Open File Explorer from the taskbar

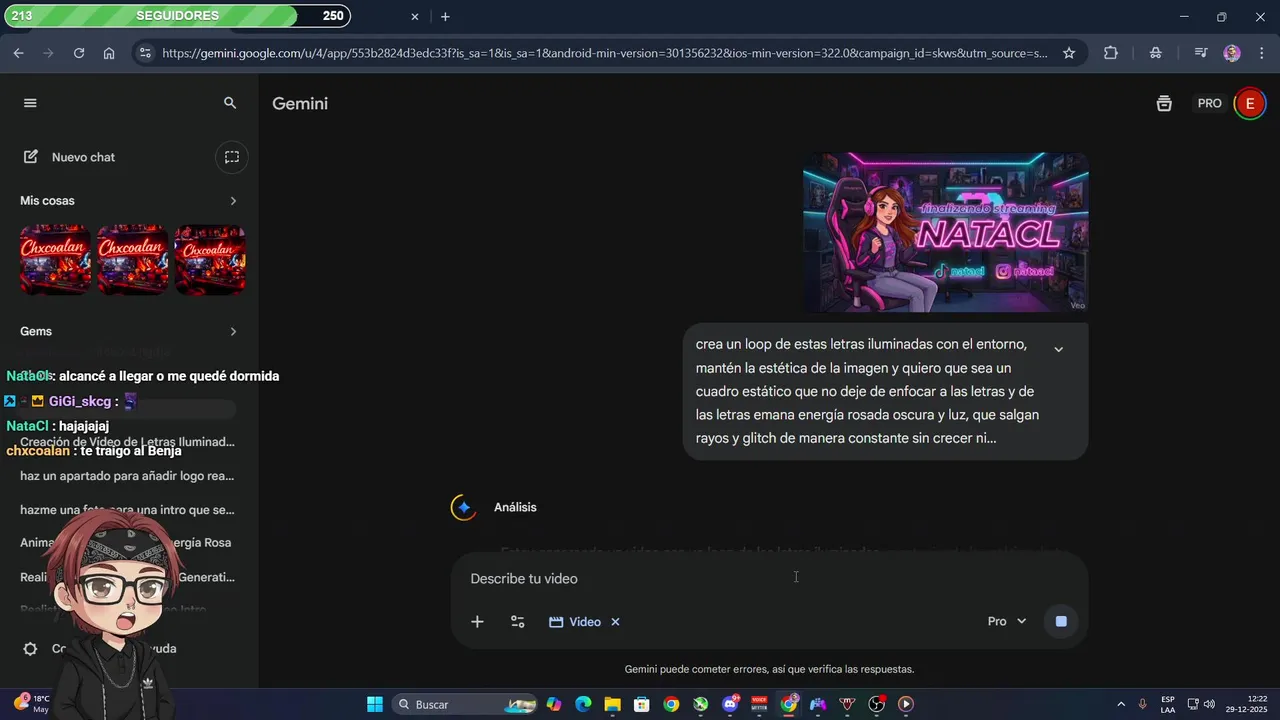[x=612, y=704]
